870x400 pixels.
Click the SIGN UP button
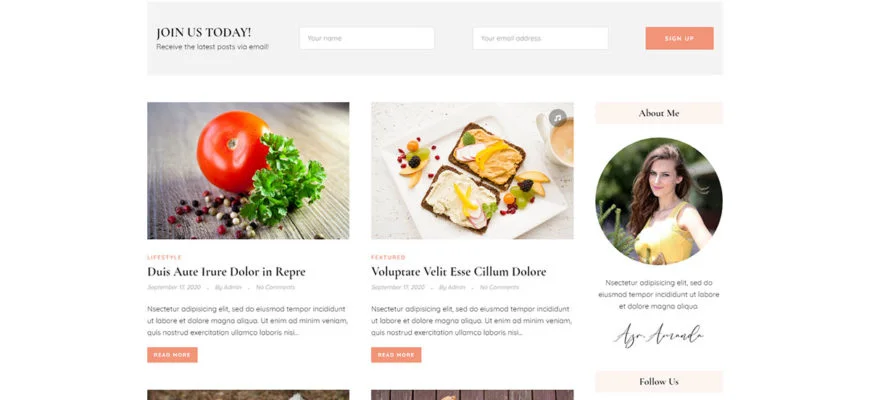(679, 38)
